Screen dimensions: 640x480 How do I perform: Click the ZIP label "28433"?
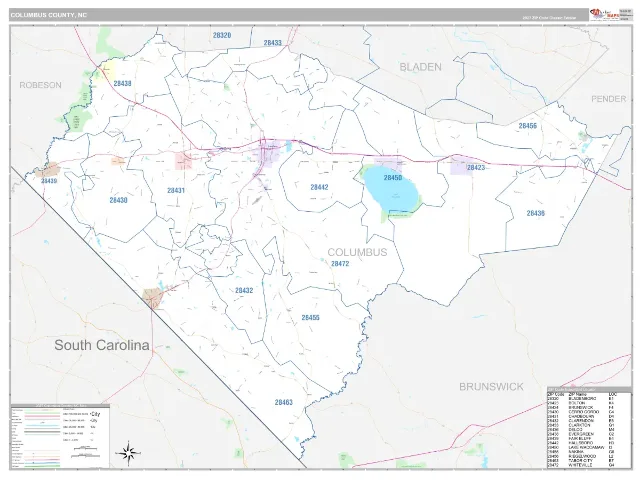pyautogui.click(x=272, y=43)
